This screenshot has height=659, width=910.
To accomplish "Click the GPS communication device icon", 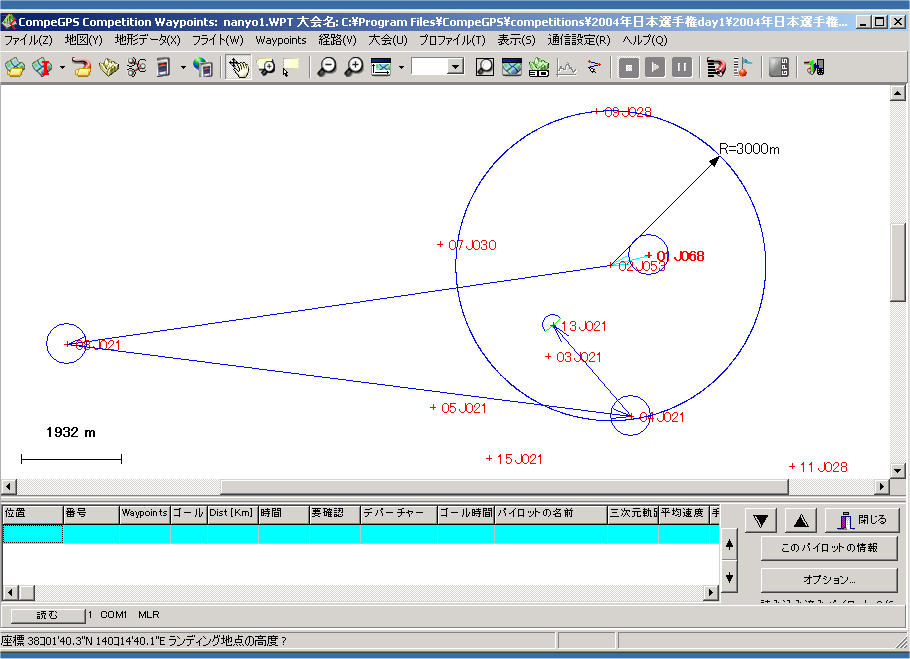I will tap(814, 67).
